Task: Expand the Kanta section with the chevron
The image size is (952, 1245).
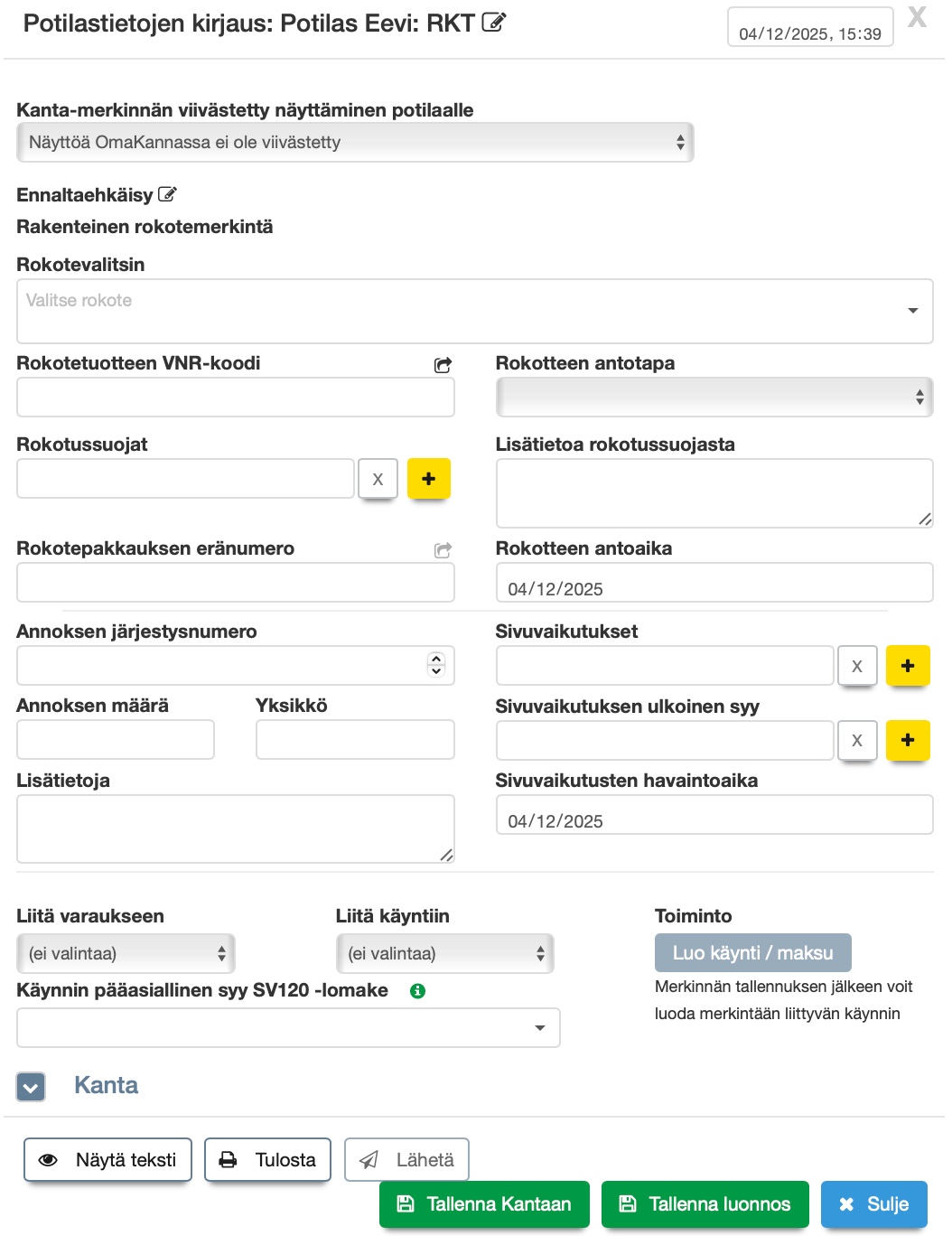Action: (x=31, y=1087)
